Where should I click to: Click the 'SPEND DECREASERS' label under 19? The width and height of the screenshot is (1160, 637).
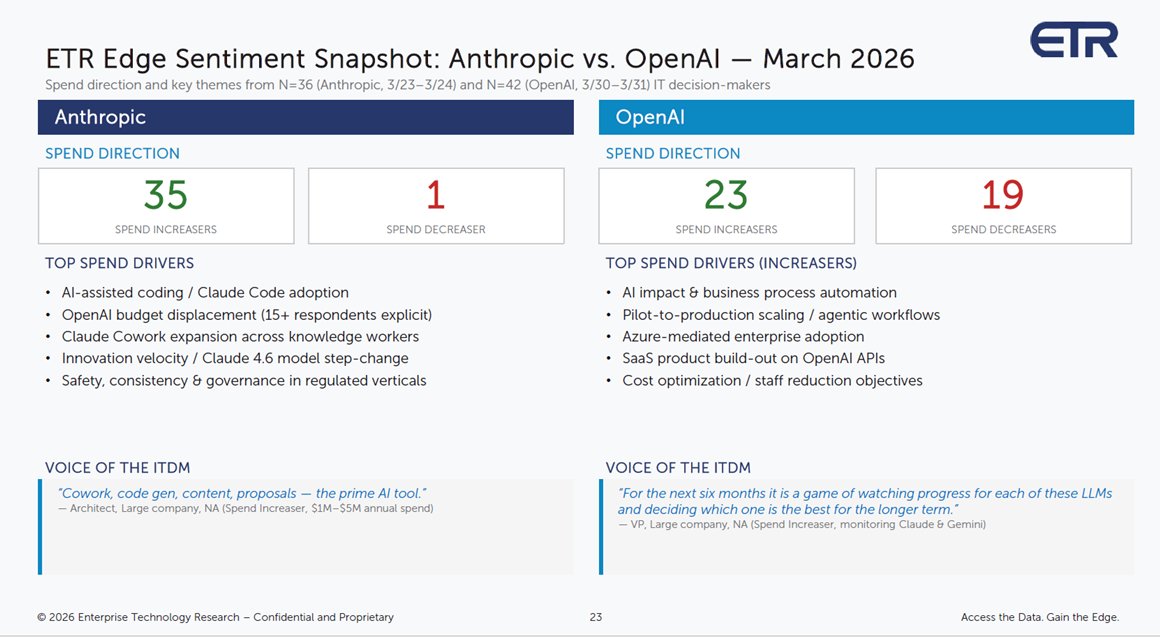(1003, 229)
